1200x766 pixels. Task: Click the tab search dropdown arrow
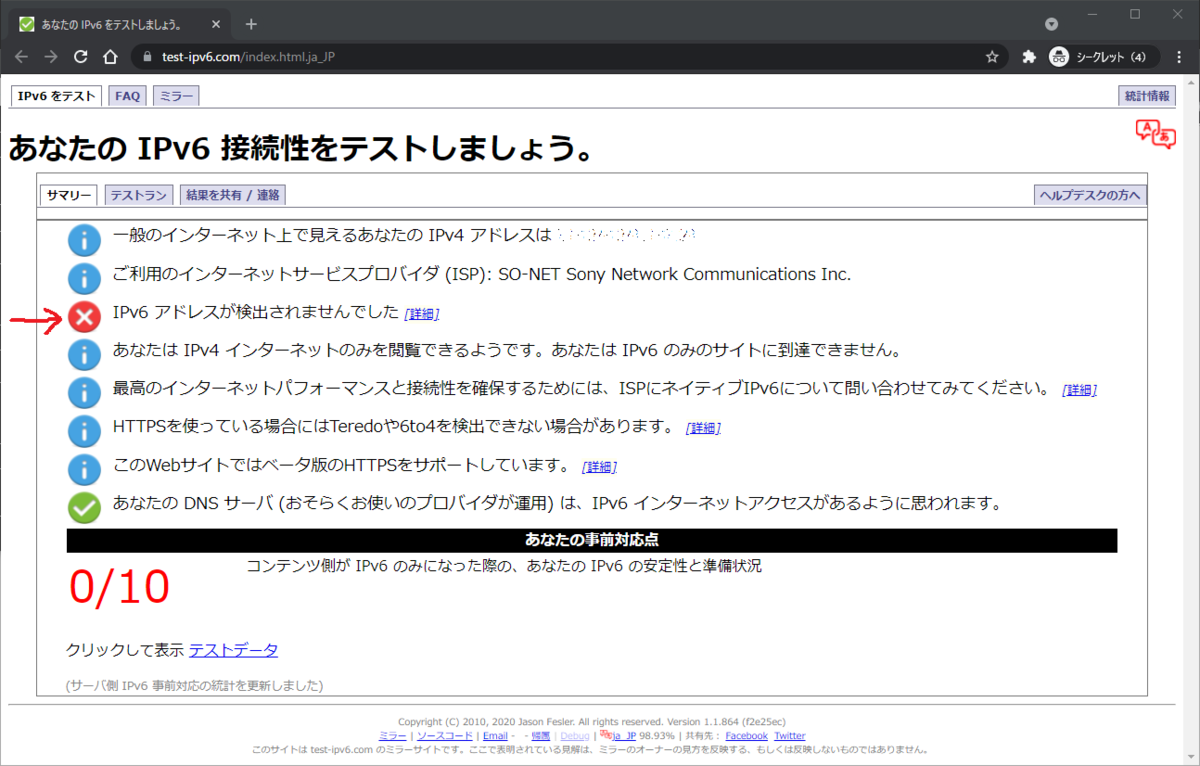tap(1051, 23)
